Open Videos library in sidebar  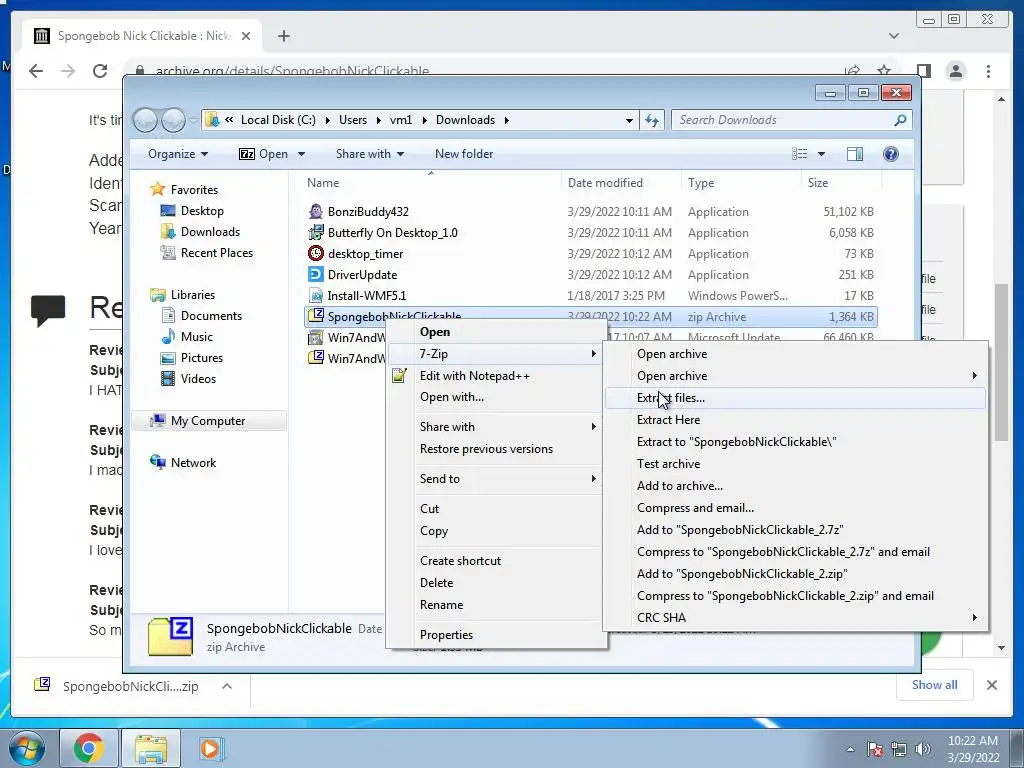[189, 379]
